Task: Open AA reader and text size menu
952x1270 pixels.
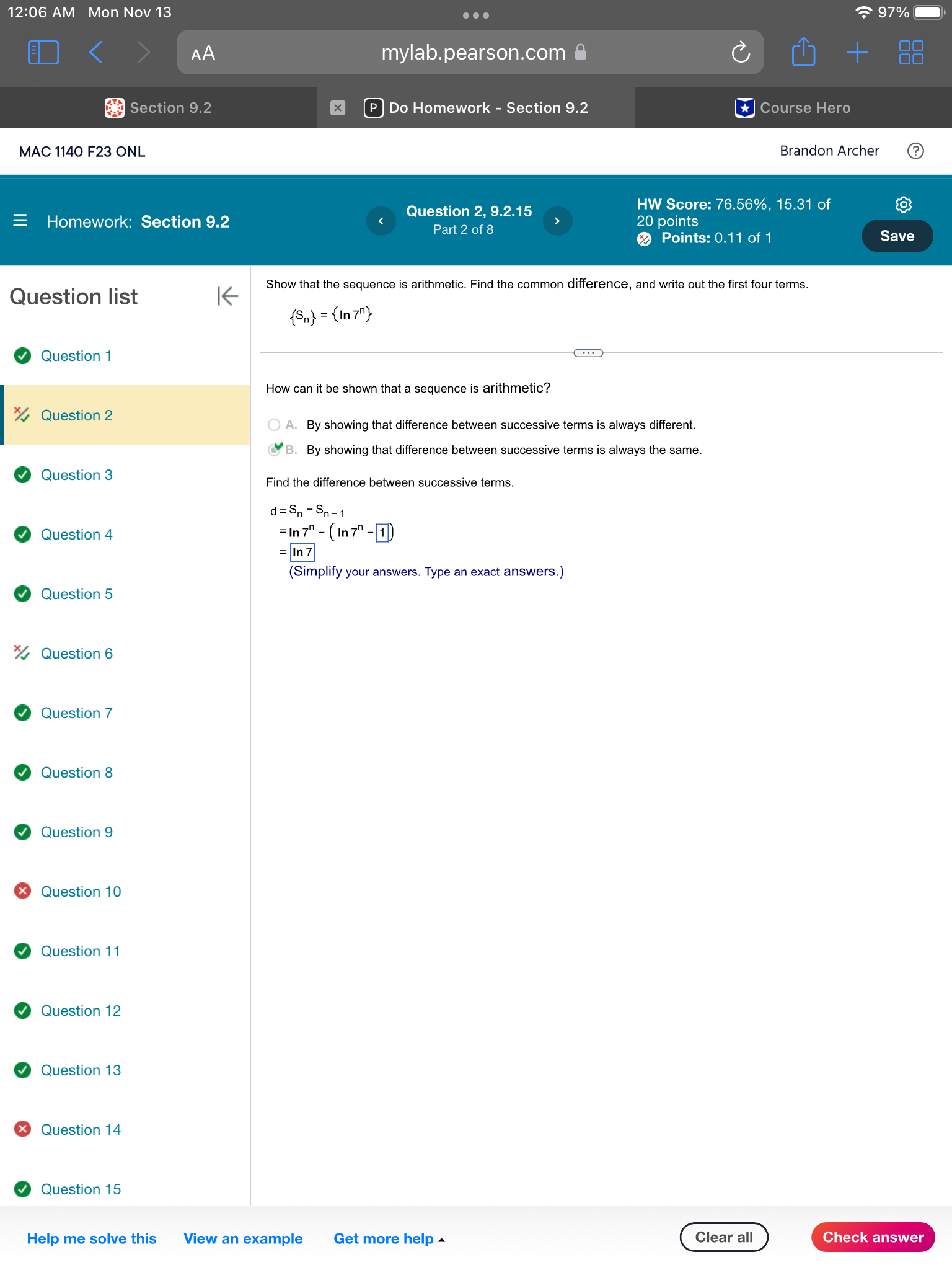Action: coord(203,53)
